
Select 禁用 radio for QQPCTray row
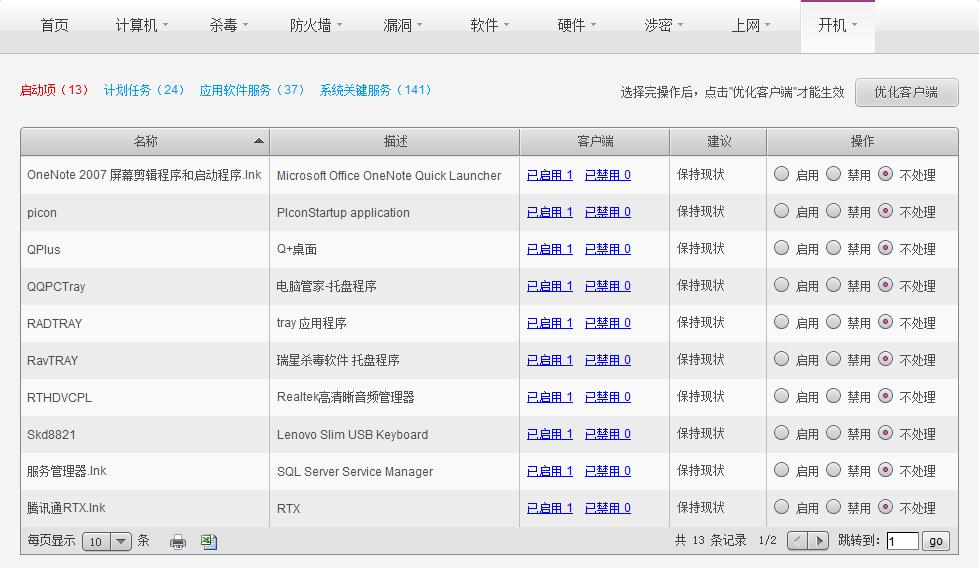(834, 285)
